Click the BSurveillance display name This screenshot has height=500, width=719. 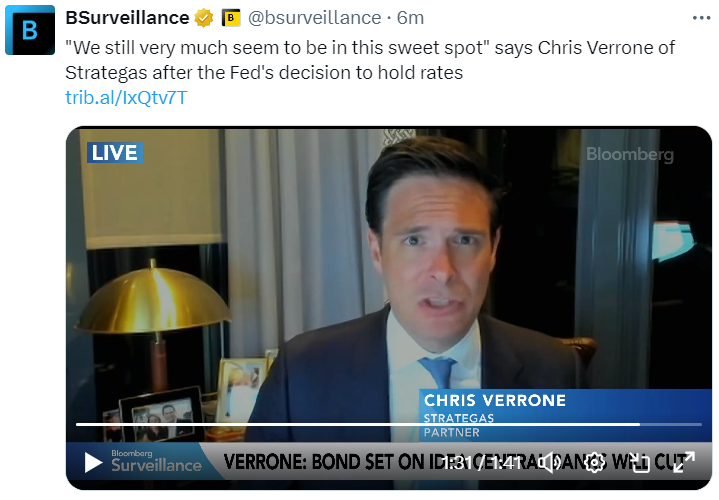click(127, 17)
